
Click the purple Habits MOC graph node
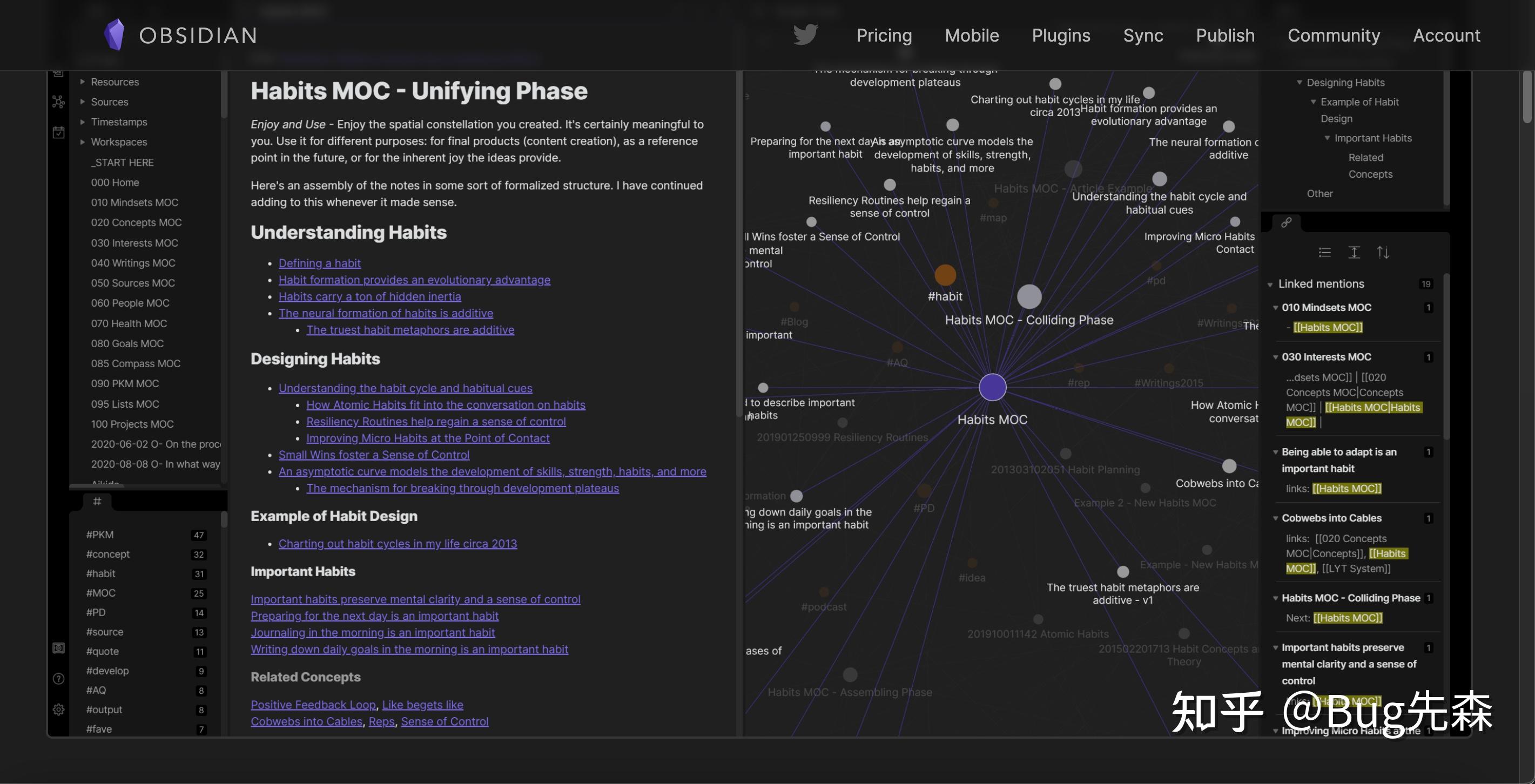[x=992, y=387]
